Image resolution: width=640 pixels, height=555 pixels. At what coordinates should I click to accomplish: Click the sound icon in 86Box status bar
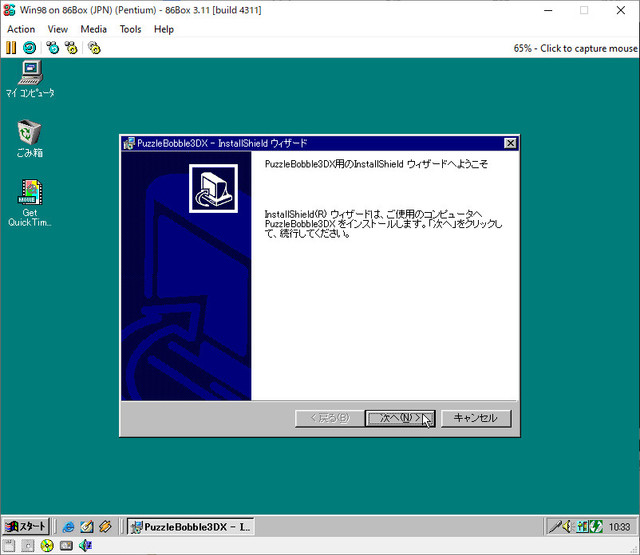(x=85, y=546)
